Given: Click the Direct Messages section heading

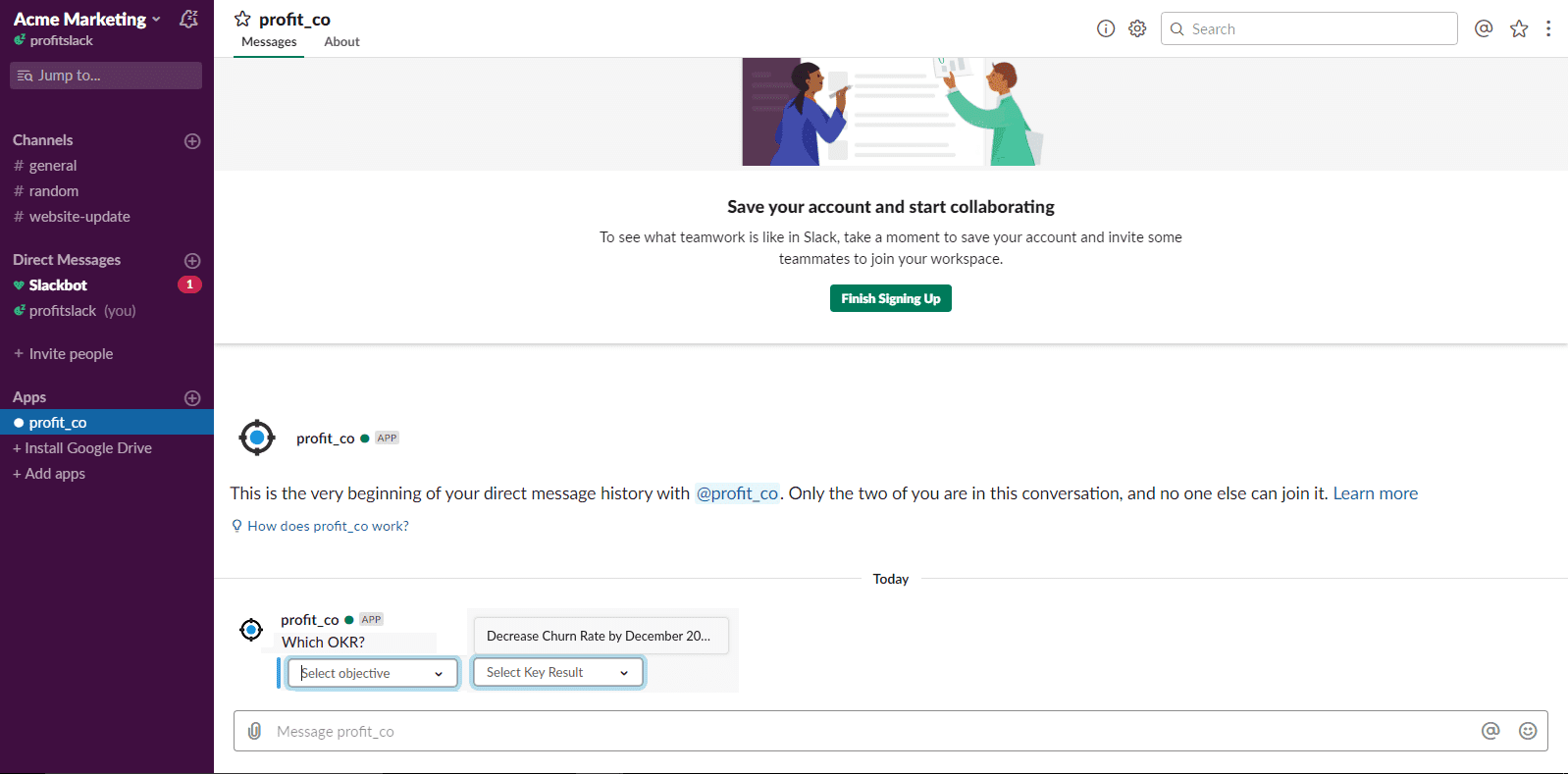Looking at the screenshot, I should (x=67, y=260).
